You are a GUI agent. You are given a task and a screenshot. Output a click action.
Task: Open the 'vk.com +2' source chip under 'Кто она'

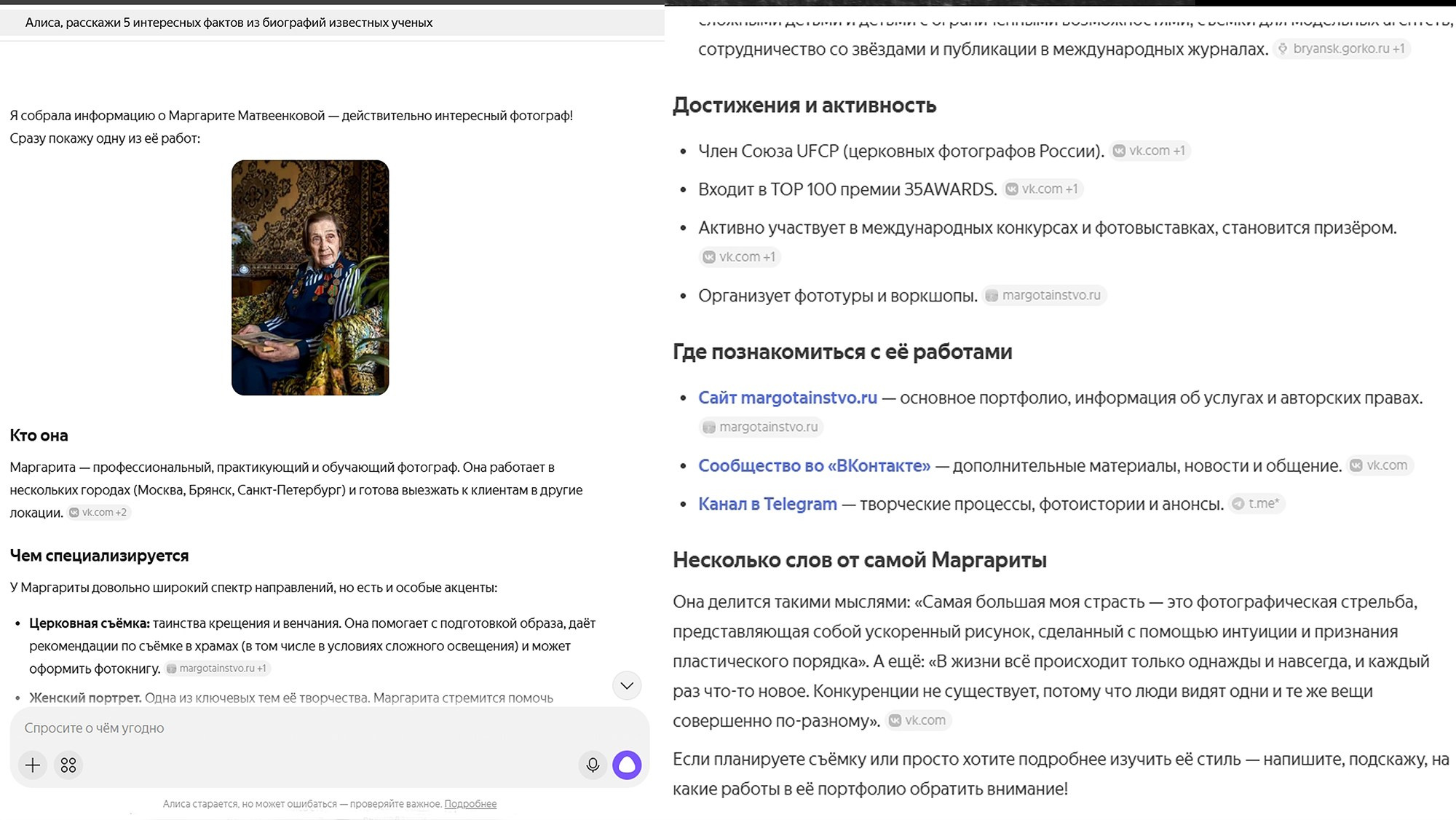click(98, 512)
